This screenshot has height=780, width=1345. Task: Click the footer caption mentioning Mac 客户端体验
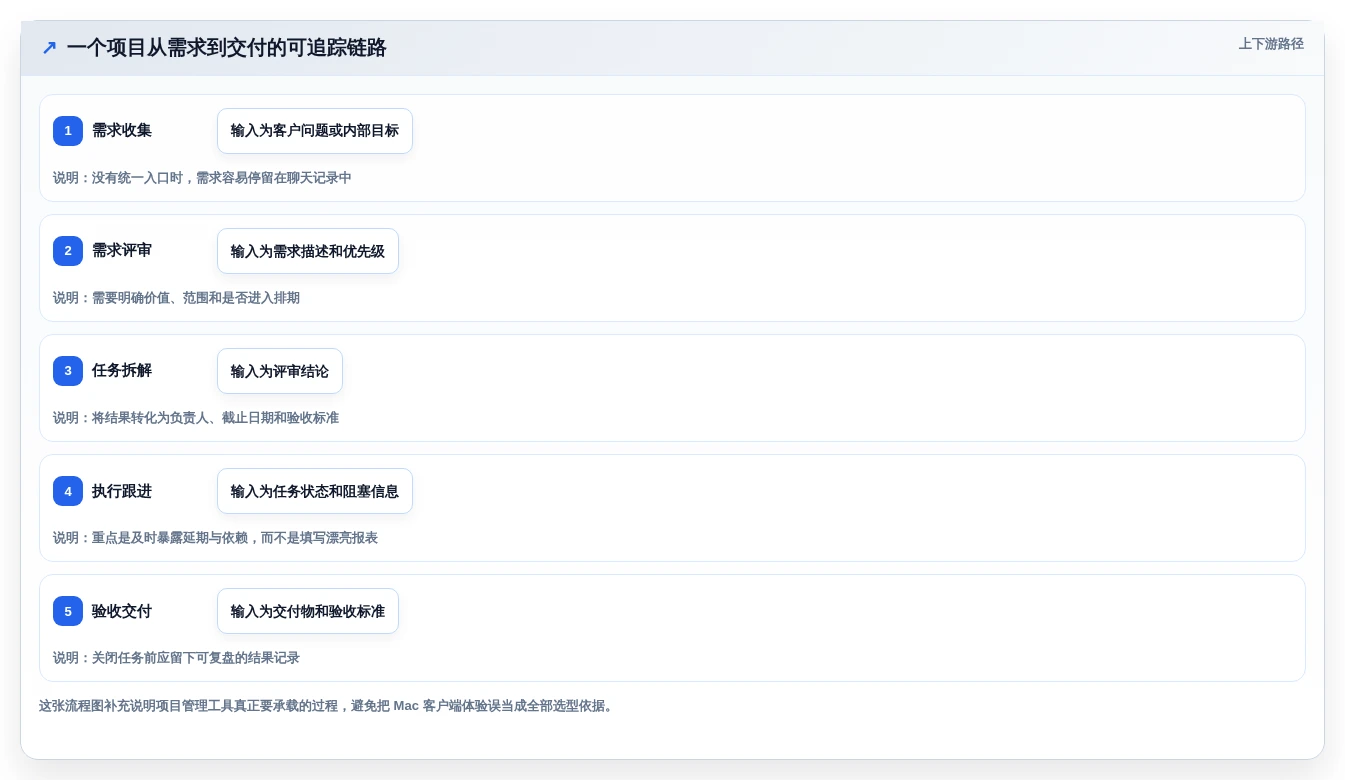coord(327,706)
